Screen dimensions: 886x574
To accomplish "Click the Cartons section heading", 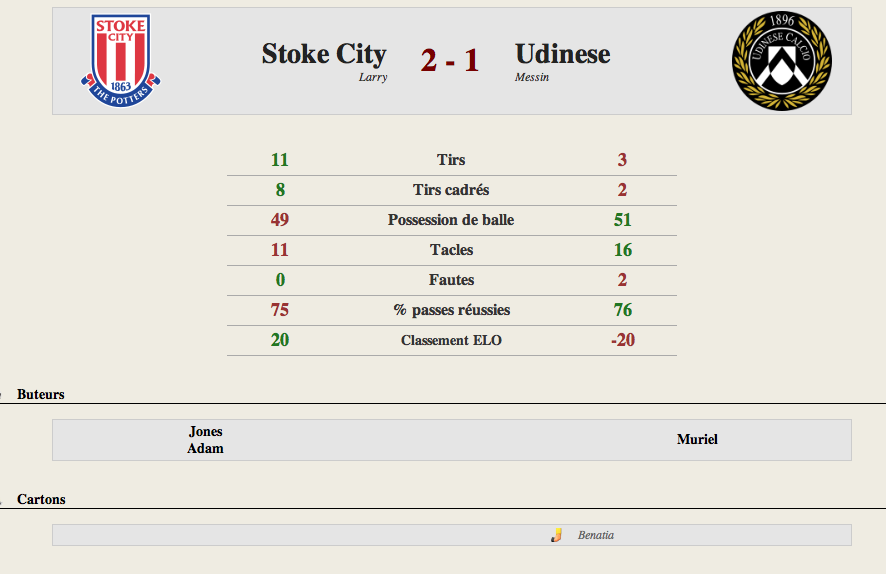I will click(x=41, y=499).
